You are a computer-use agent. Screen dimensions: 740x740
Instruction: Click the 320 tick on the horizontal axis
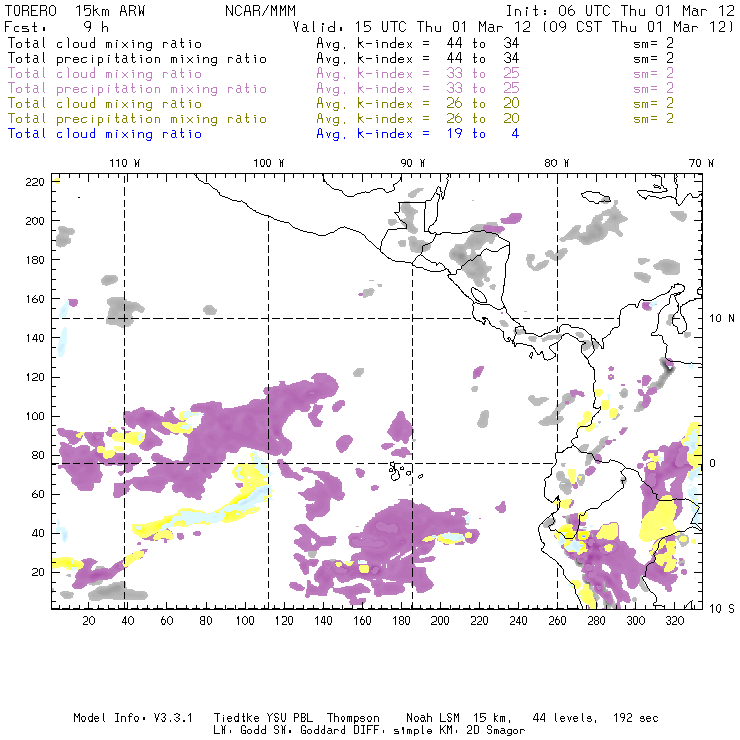point(674,621)
